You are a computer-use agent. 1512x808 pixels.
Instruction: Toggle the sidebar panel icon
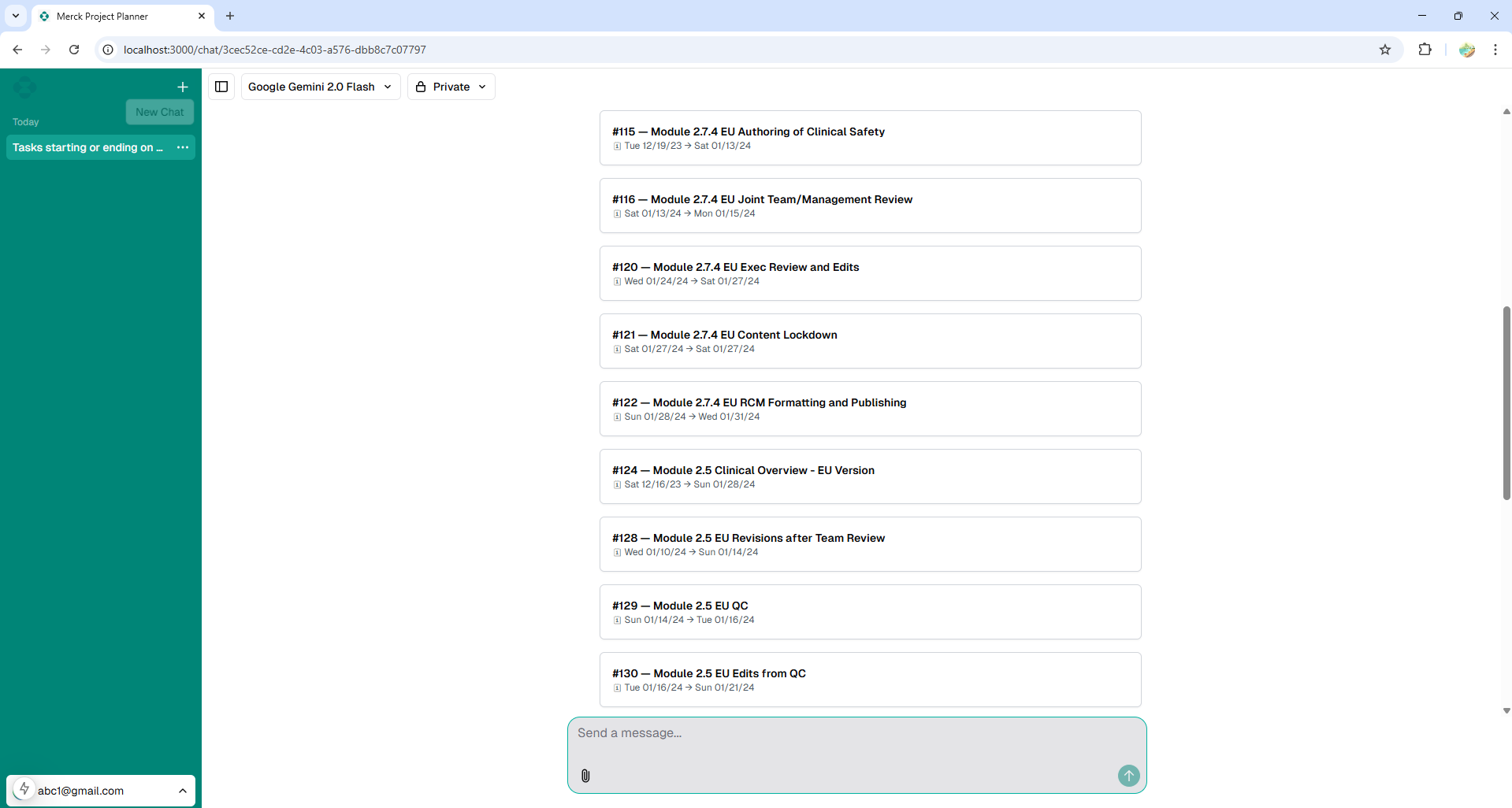[221, 87]
